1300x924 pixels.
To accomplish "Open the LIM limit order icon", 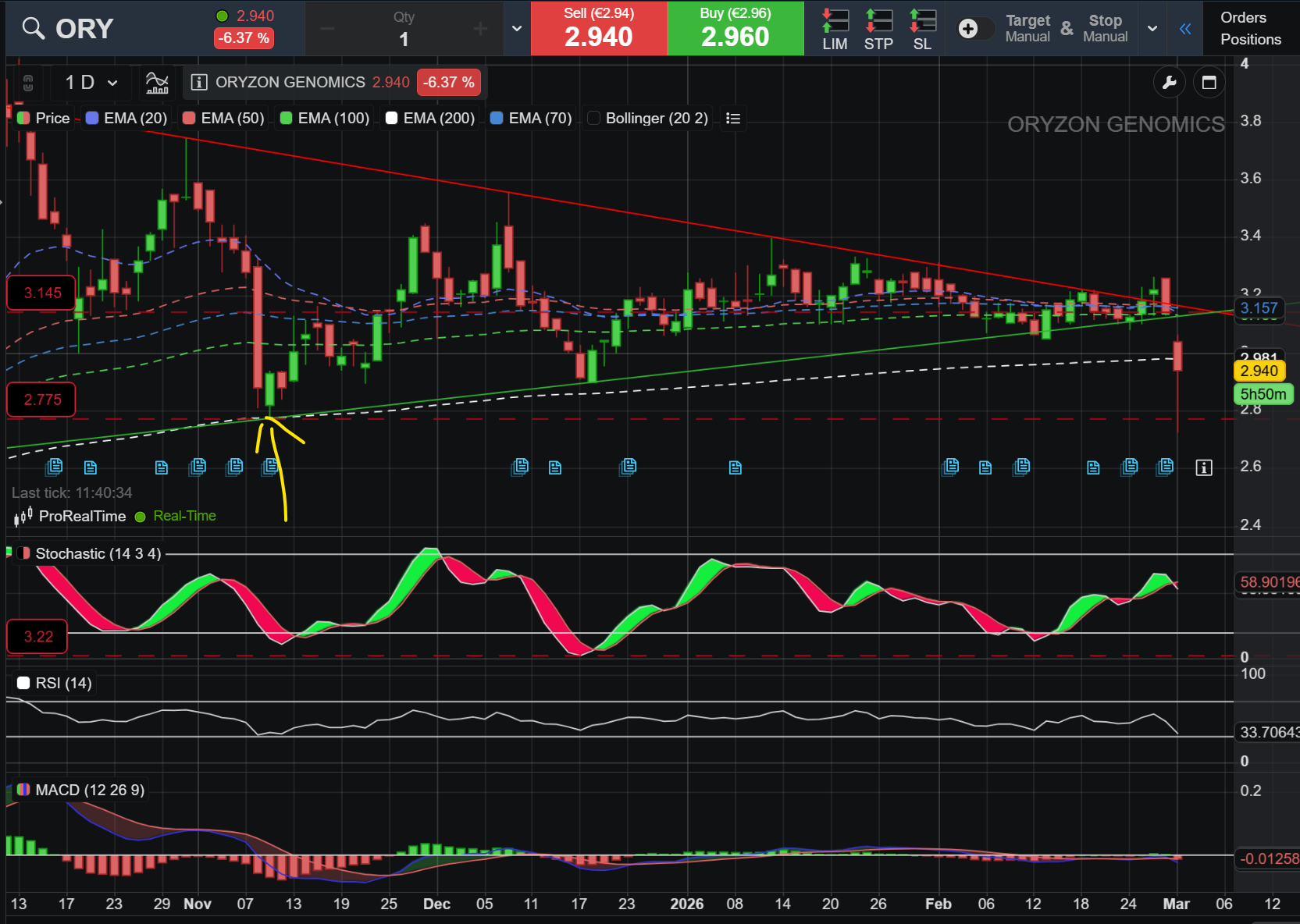I will point(835,29).
